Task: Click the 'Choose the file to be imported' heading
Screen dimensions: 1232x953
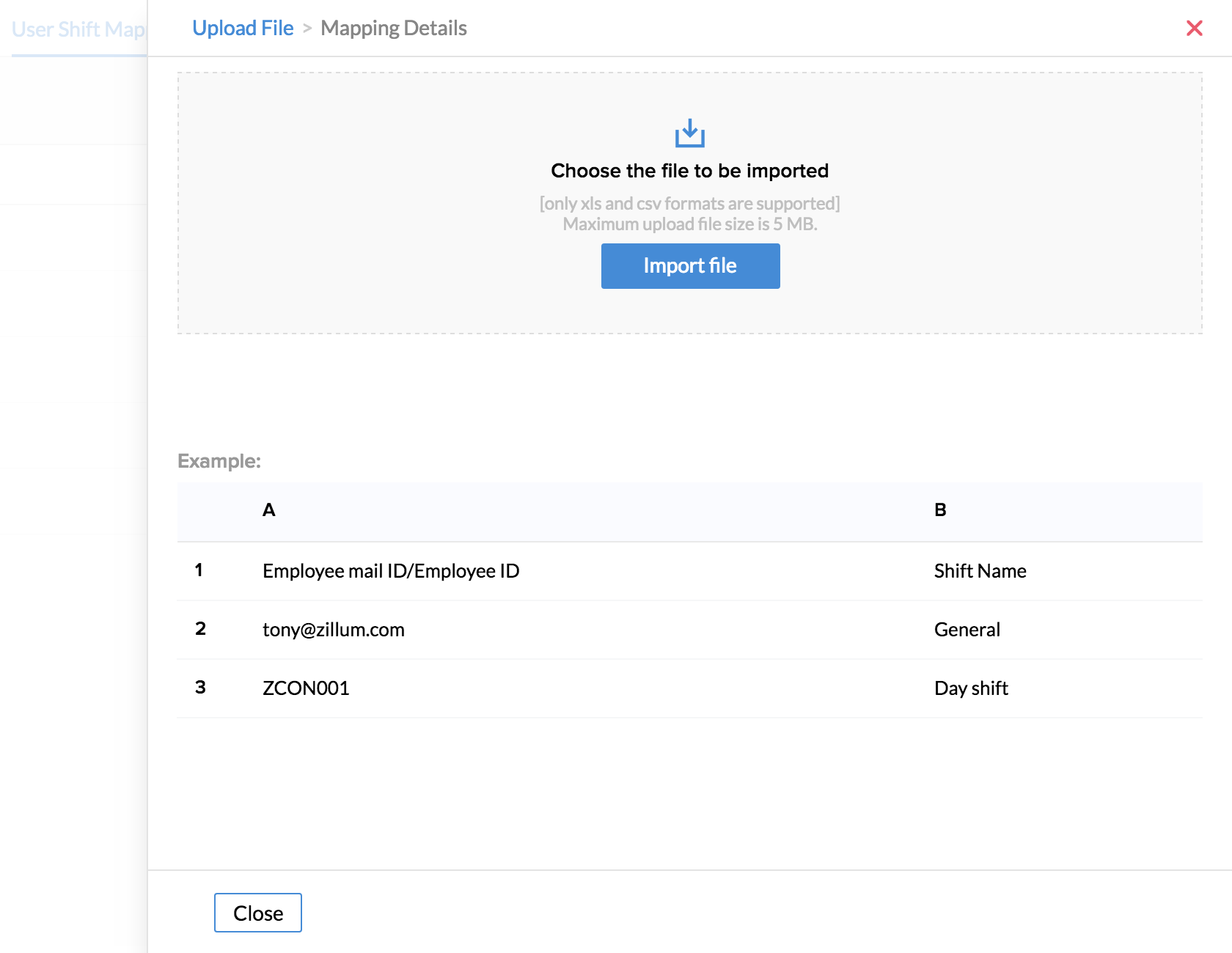Action: [689, 171]
